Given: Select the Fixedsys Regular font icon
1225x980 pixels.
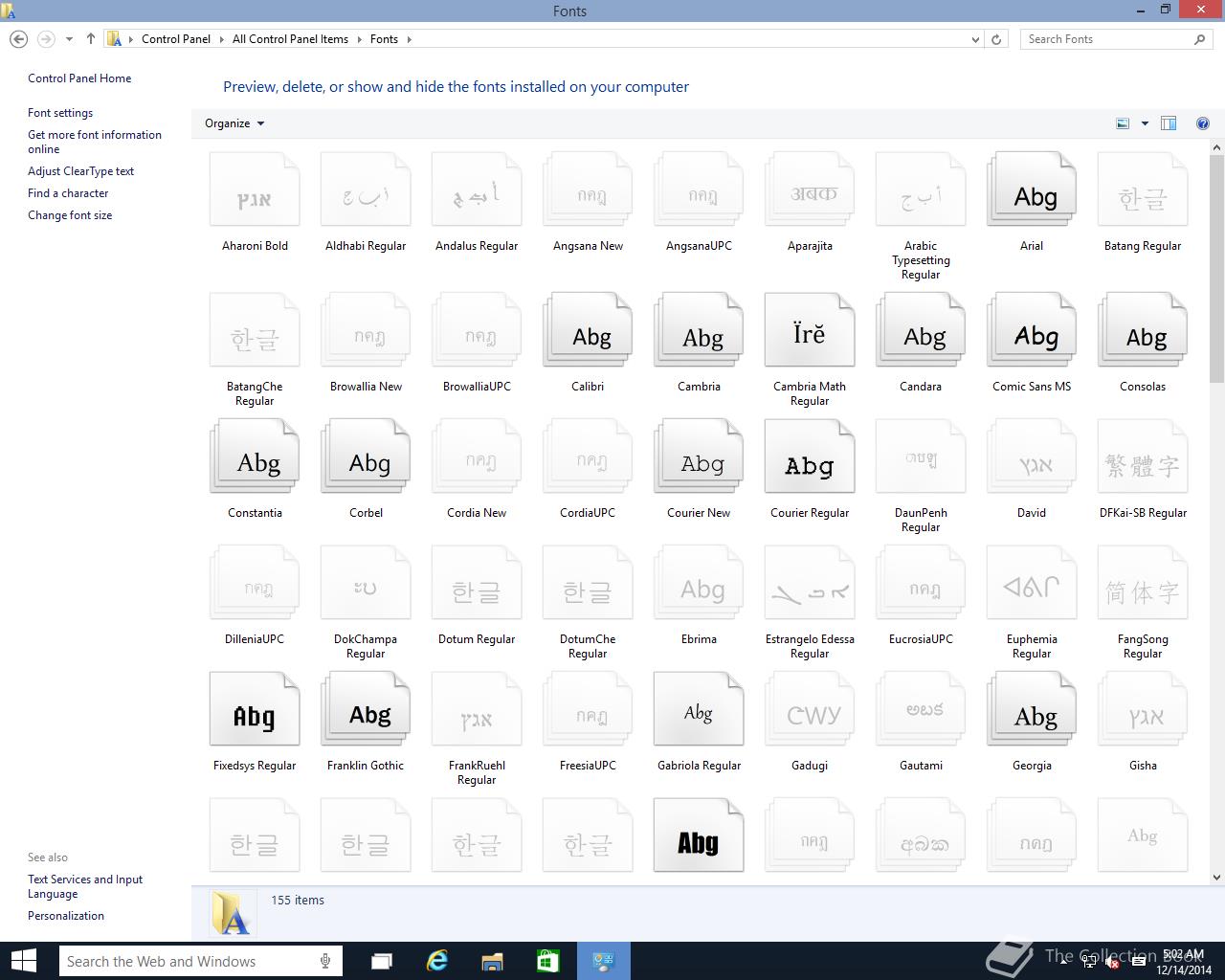Looking at the screenshot, I should point(255,711).
